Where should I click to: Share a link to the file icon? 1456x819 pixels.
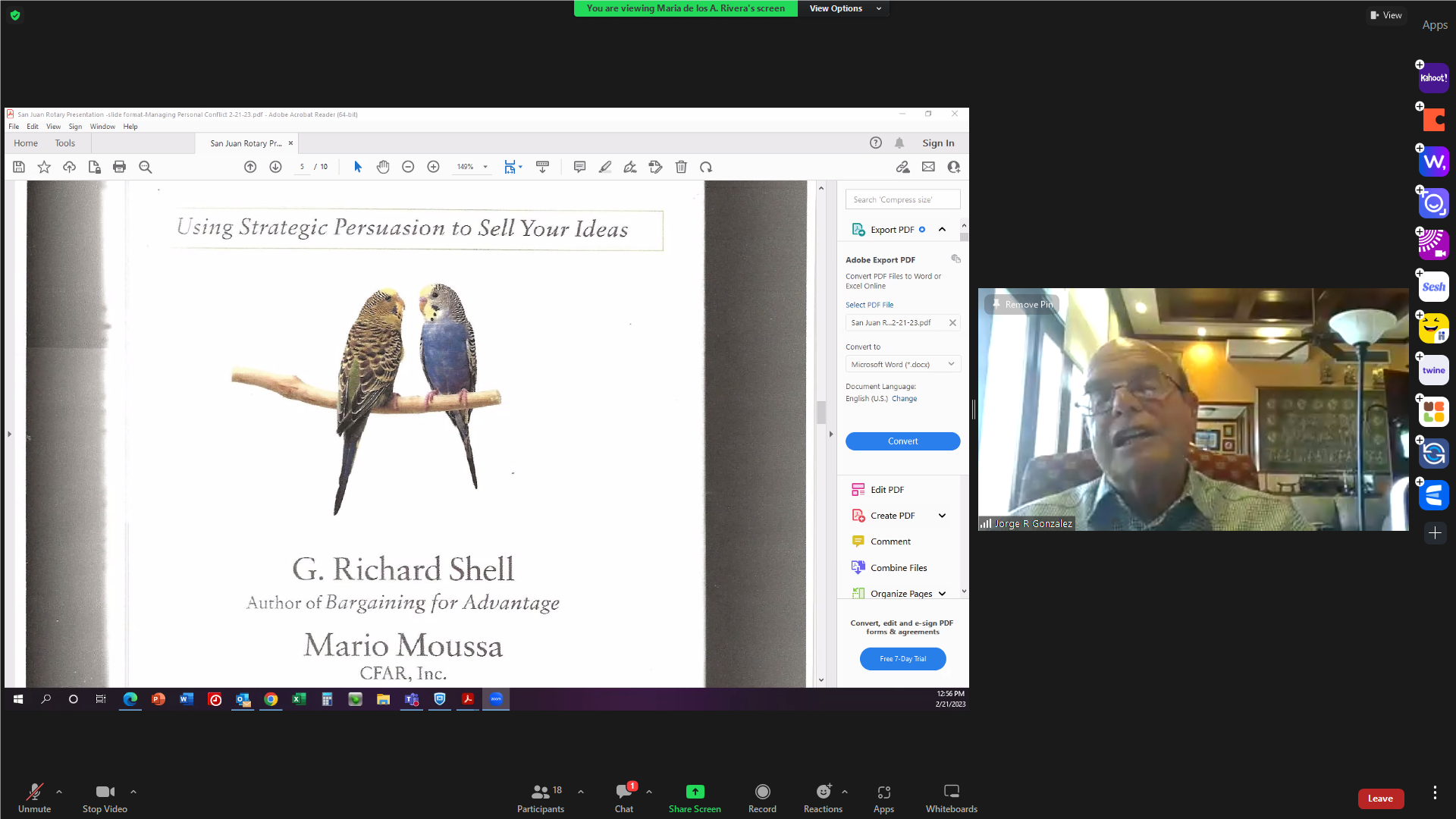902,167
